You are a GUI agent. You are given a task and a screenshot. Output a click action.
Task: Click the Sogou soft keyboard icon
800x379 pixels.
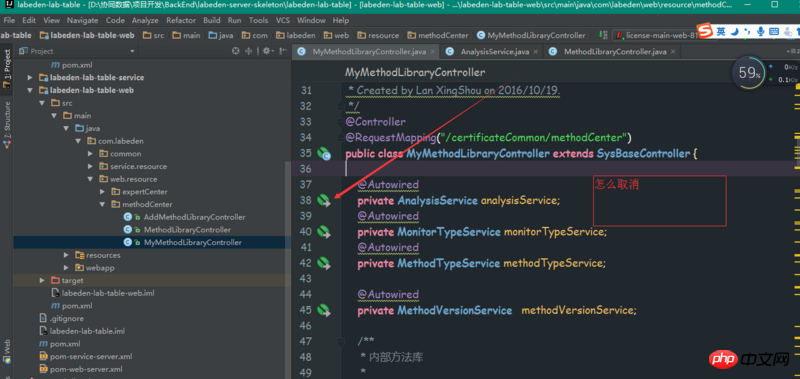click(774, 31)
